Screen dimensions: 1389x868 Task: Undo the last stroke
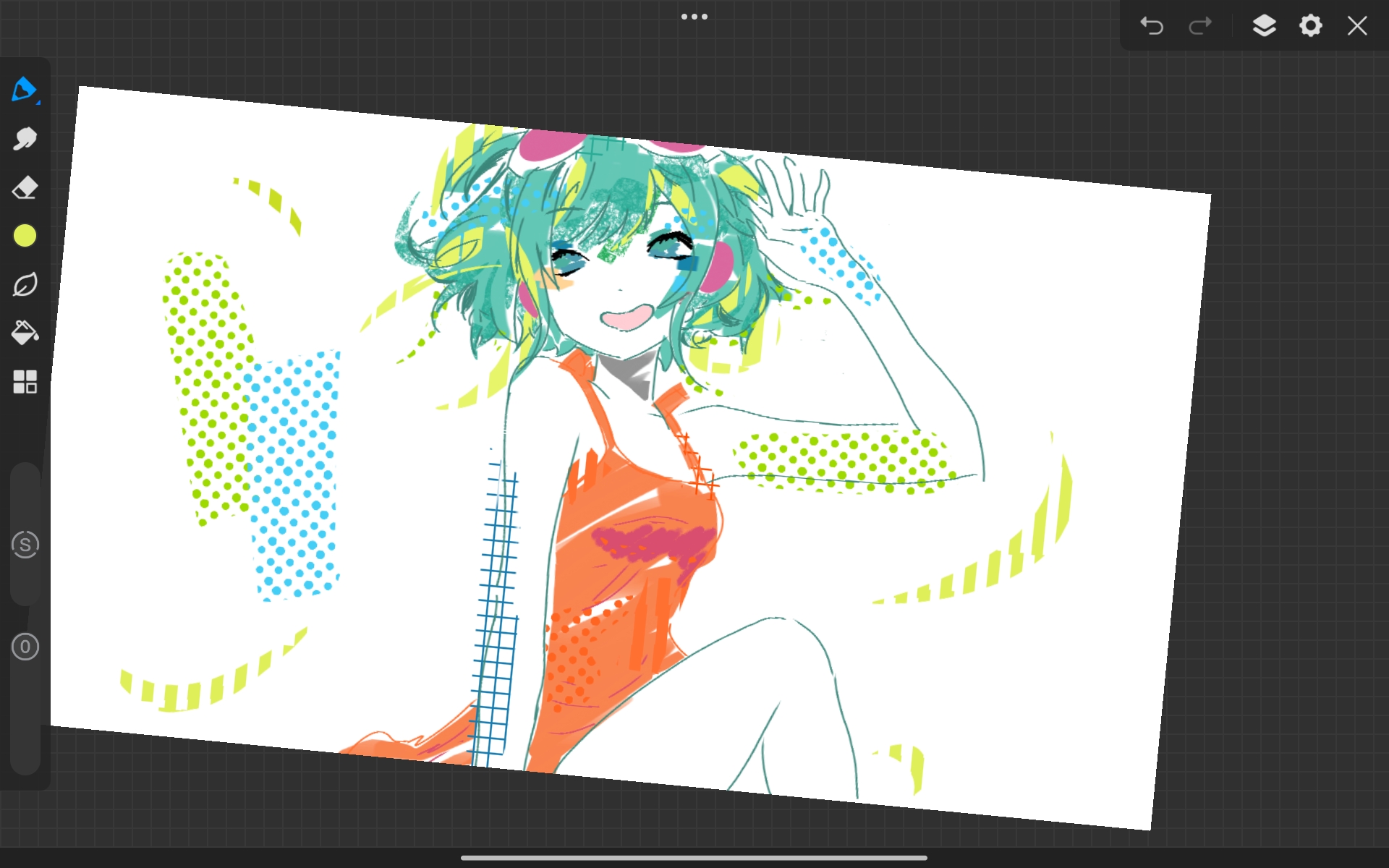point(1151,26)
